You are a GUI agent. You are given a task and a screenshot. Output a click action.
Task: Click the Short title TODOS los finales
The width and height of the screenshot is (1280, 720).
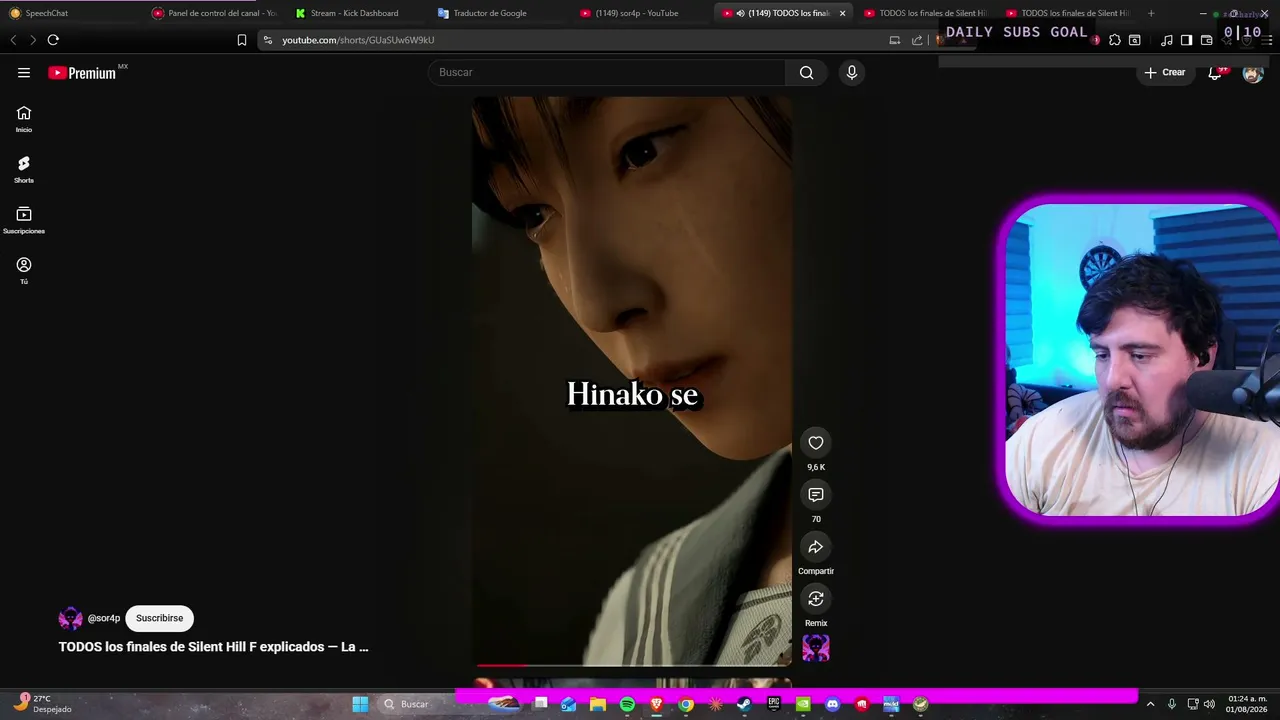[x=214, y=647]
